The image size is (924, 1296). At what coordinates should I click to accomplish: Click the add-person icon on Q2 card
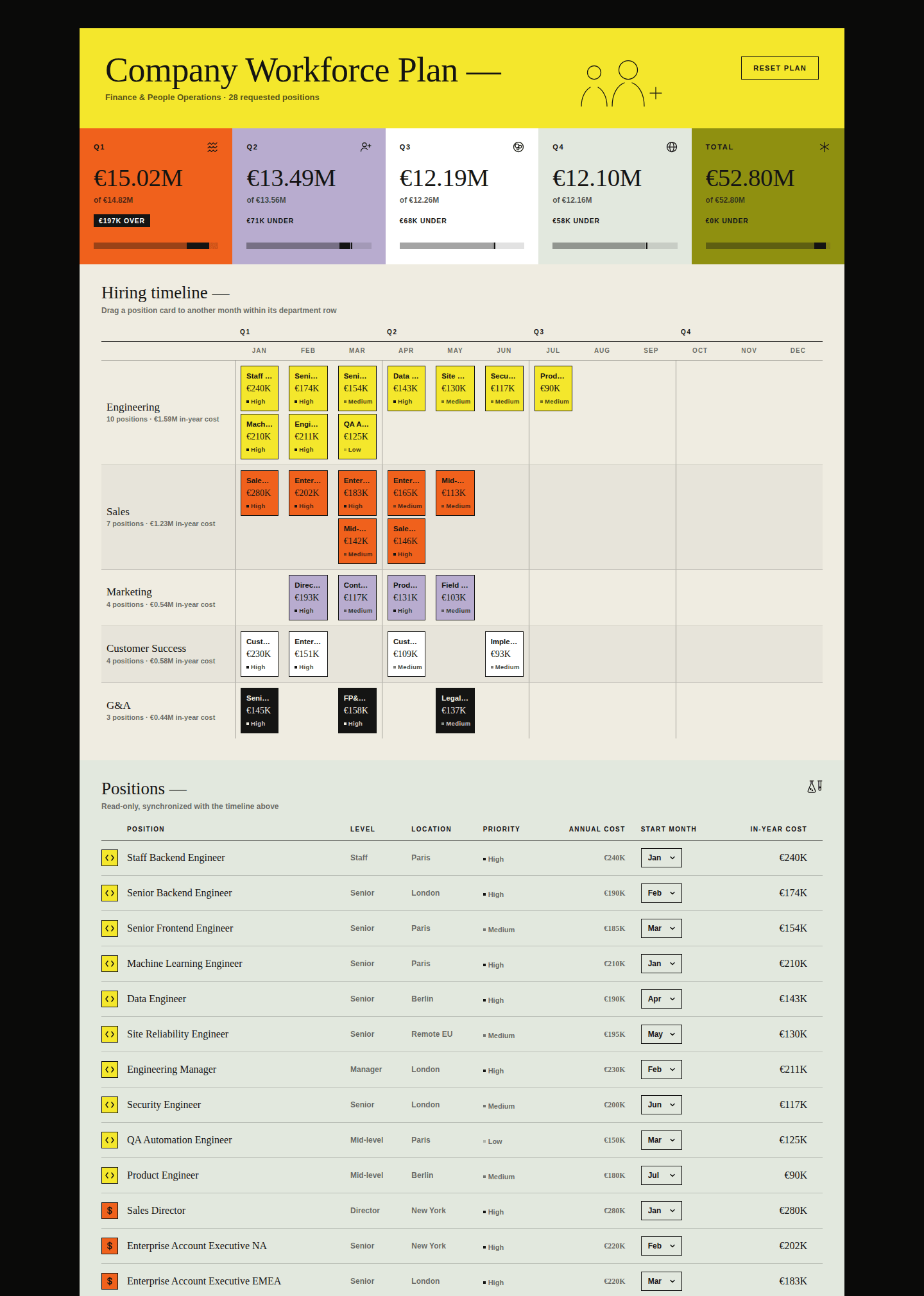(366, 147)
